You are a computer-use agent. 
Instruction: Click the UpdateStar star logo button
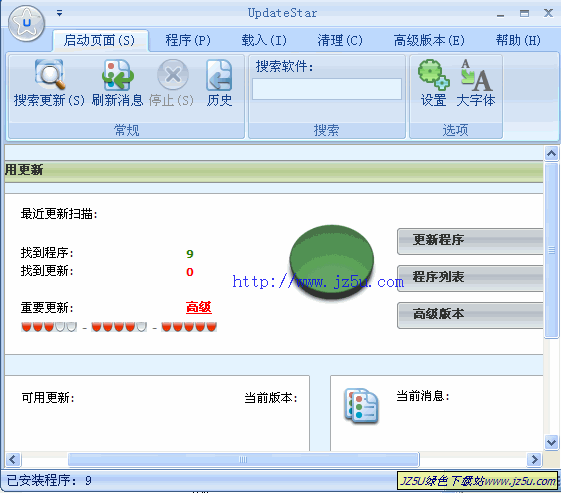(26, 24)
